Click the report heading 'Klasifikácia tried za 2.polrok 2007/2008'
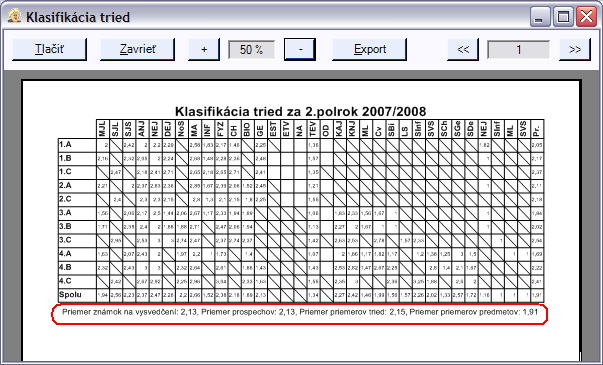Screen dimensions: 603x365 pos(300,112)
